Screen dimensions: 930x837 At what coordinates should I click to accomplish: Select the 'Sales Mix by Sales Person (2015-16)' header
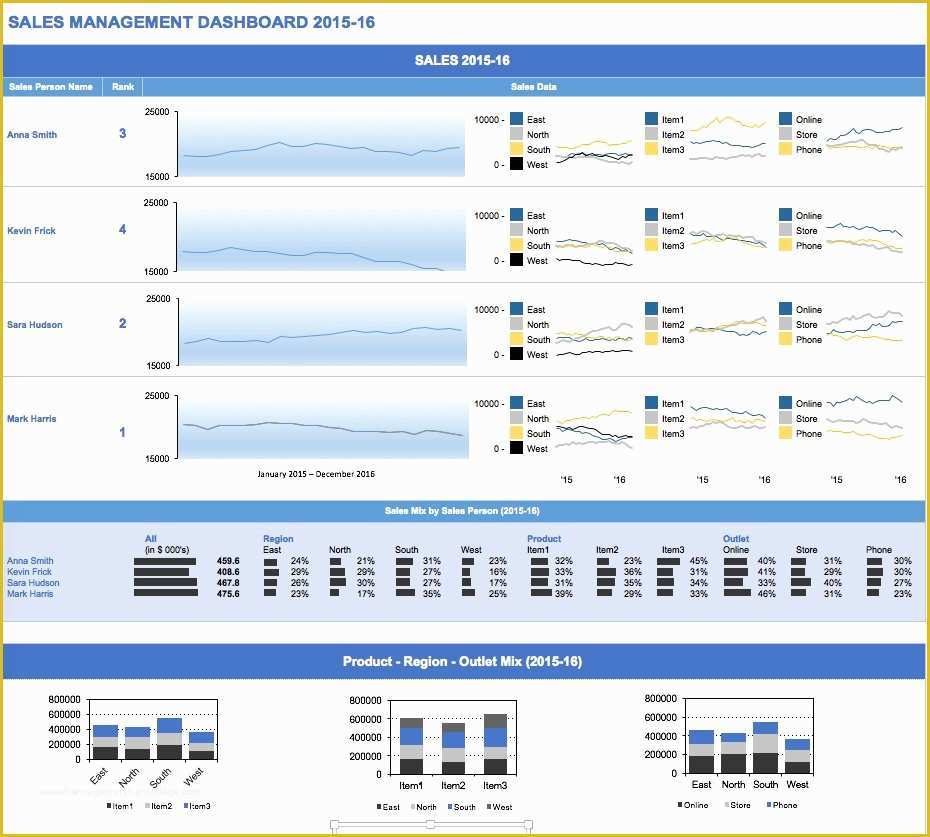pyautogui.click(x=463, y=511)
